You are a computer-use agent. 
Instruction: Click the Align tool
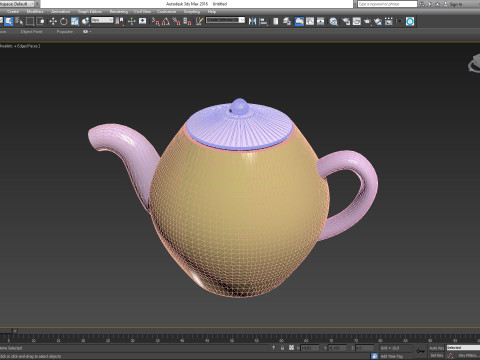click(263, 21)
